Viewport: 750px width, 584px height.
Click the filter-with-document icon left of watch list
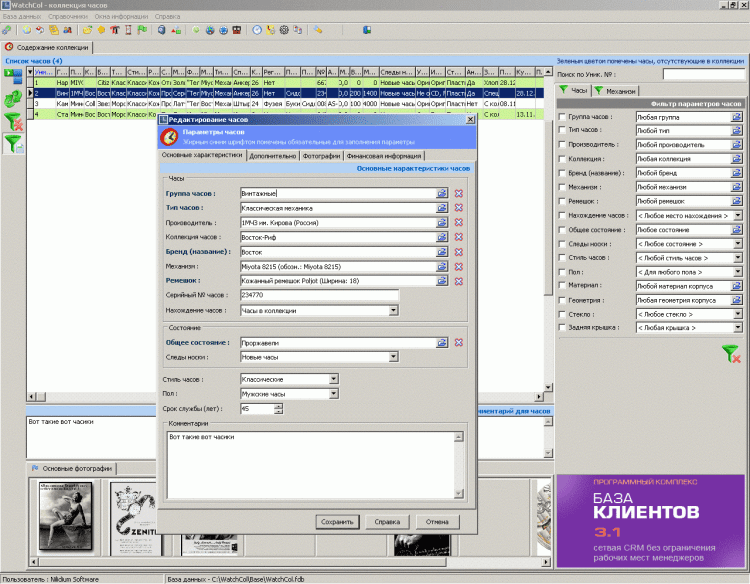13,144
